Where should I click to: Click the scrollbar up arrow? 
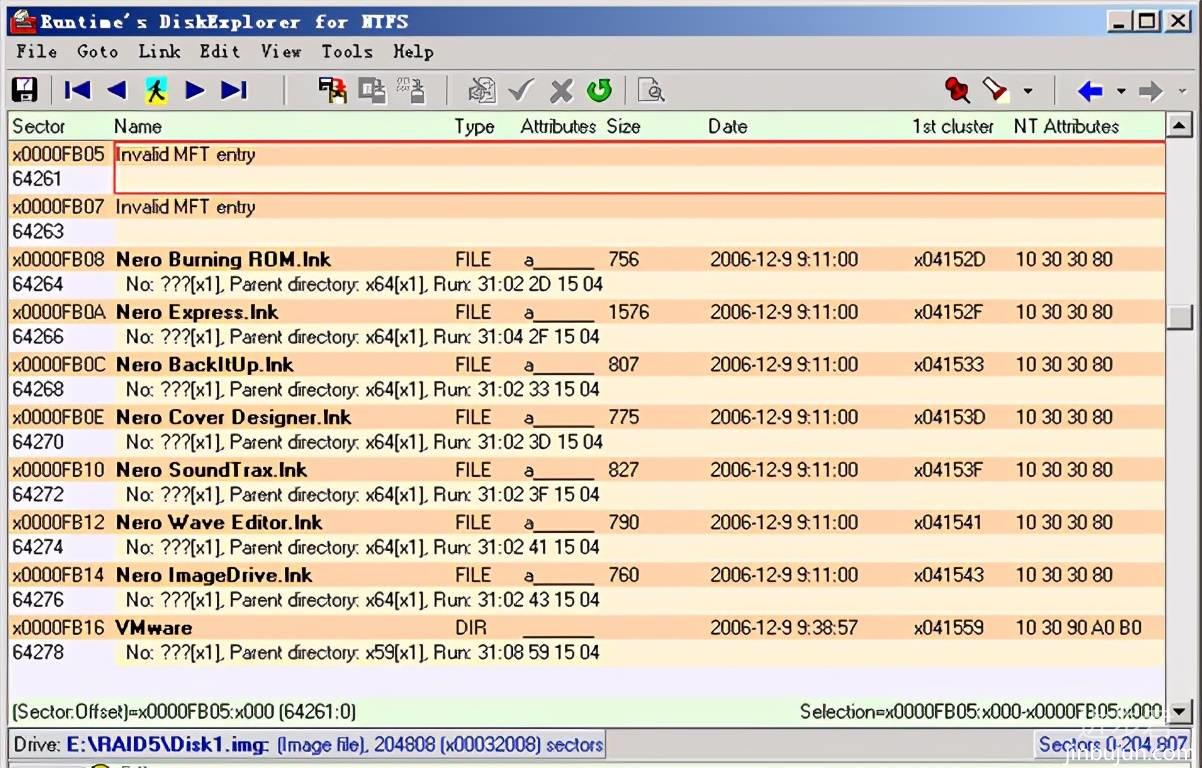(1180, 126)
